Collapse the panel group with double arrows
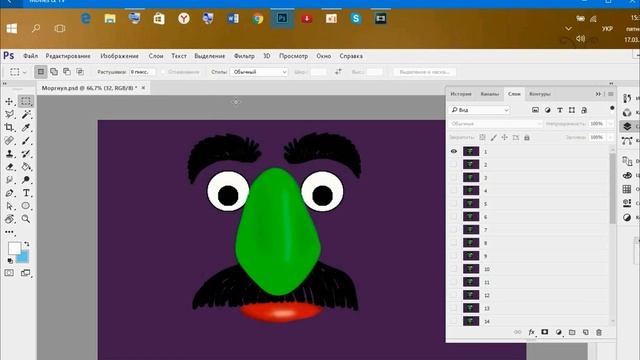Viewport: 640px width, 360px height. pyautogui.click(x=598, y=94)
